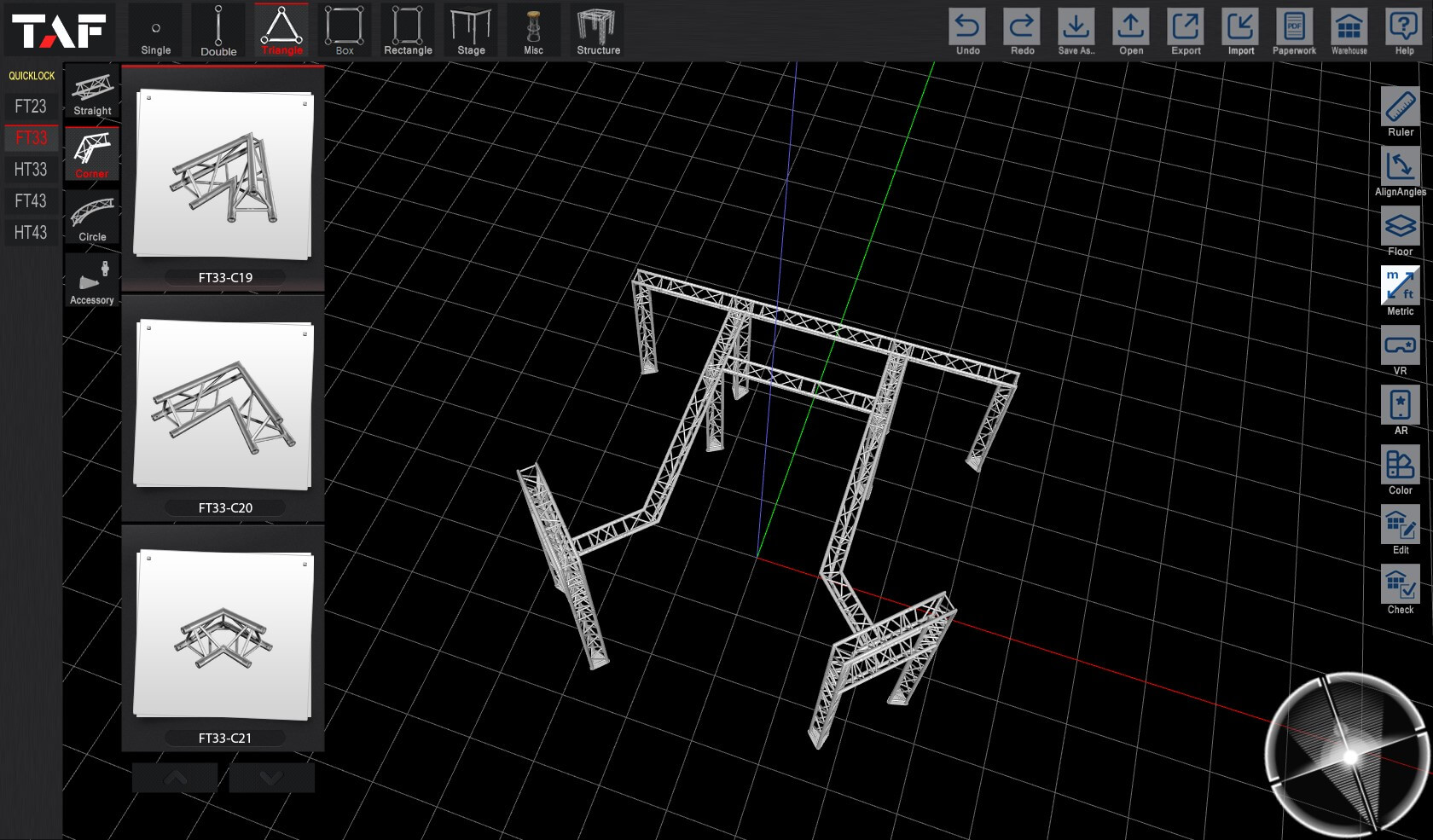Viewport: 1433px width, 840px height.
Task: Open the Help section
Action: coord(1404,32)
